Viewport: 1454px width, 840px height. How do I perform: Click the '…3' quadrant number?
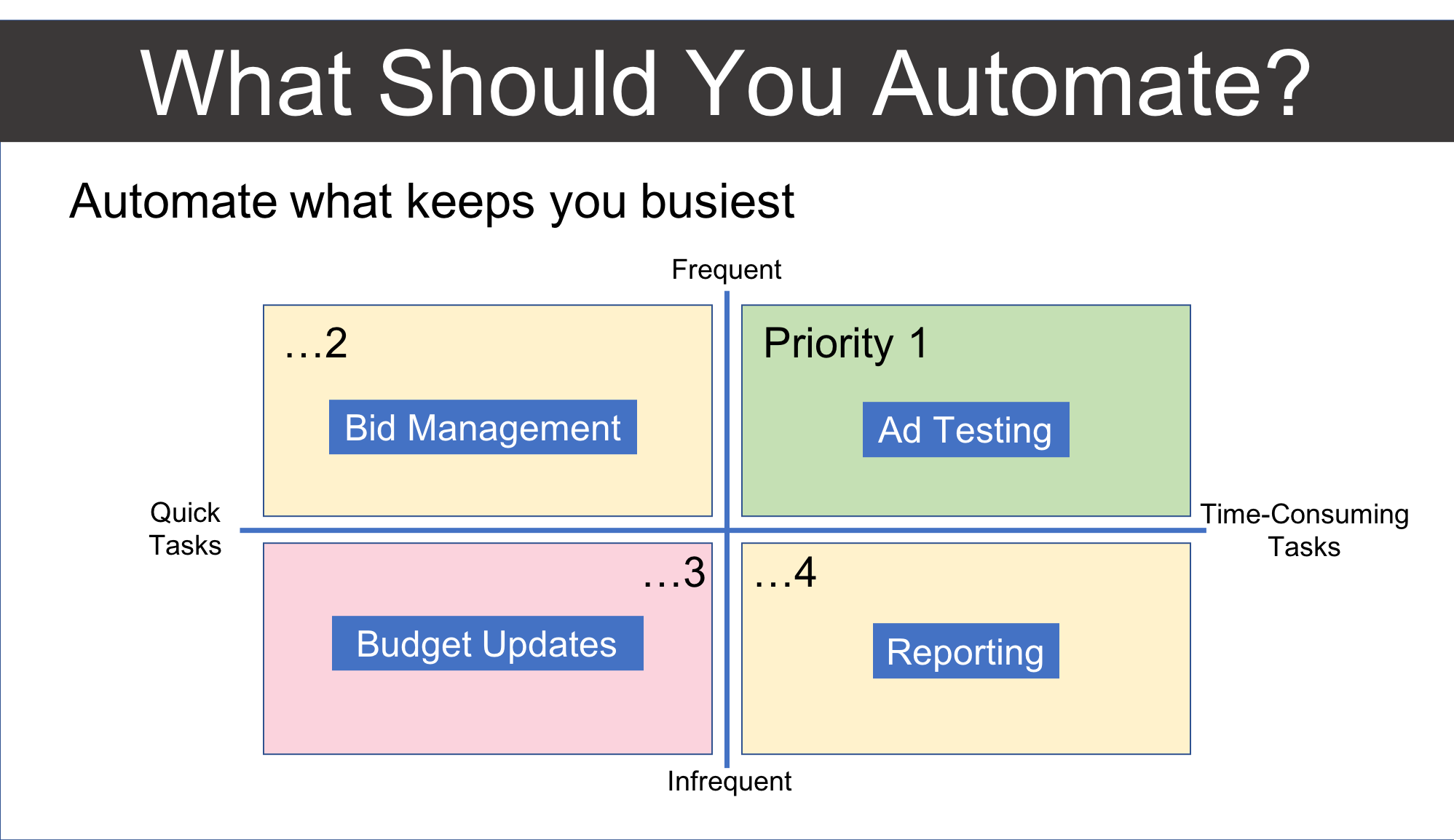click(x=674, y=573)
